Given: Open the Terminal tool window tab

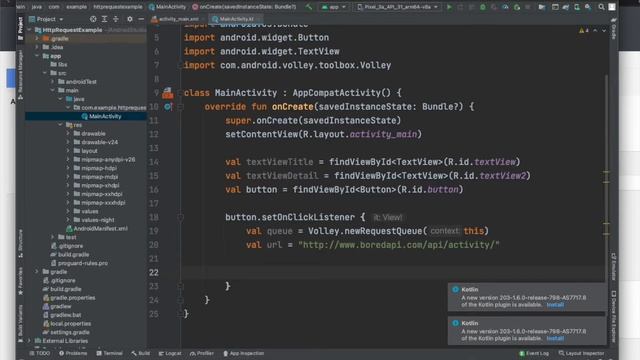Looking at the screenshot, I should (109, 353).
